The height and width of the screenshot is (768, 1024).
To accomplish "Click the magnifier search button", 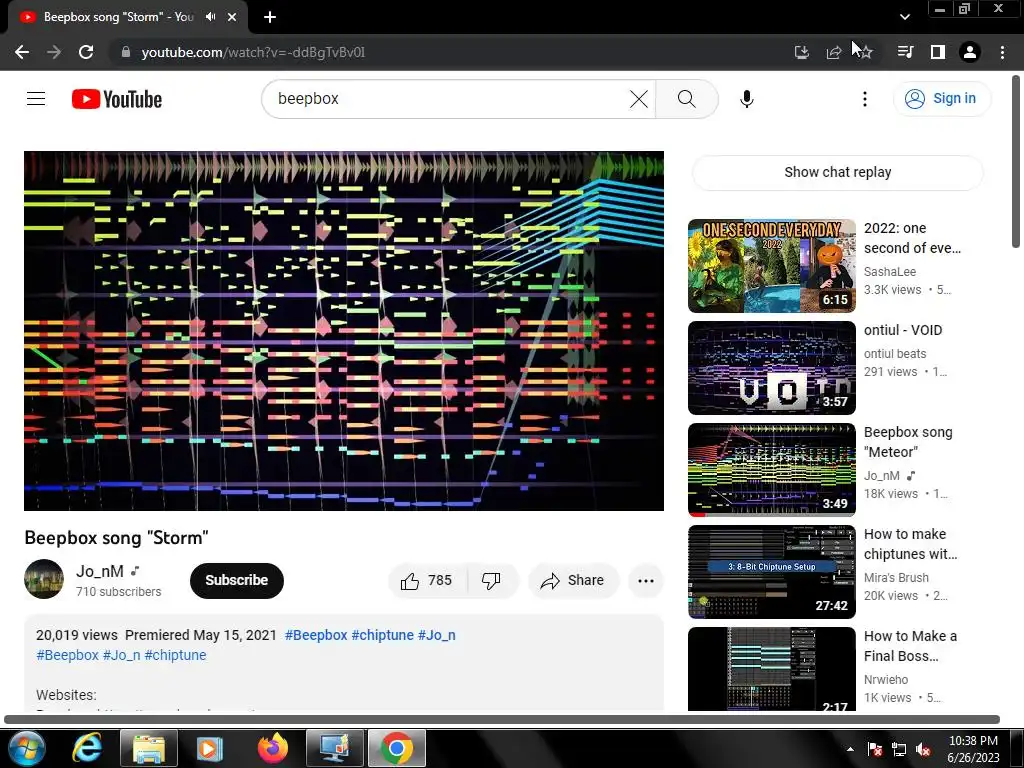I will [686, 99].
